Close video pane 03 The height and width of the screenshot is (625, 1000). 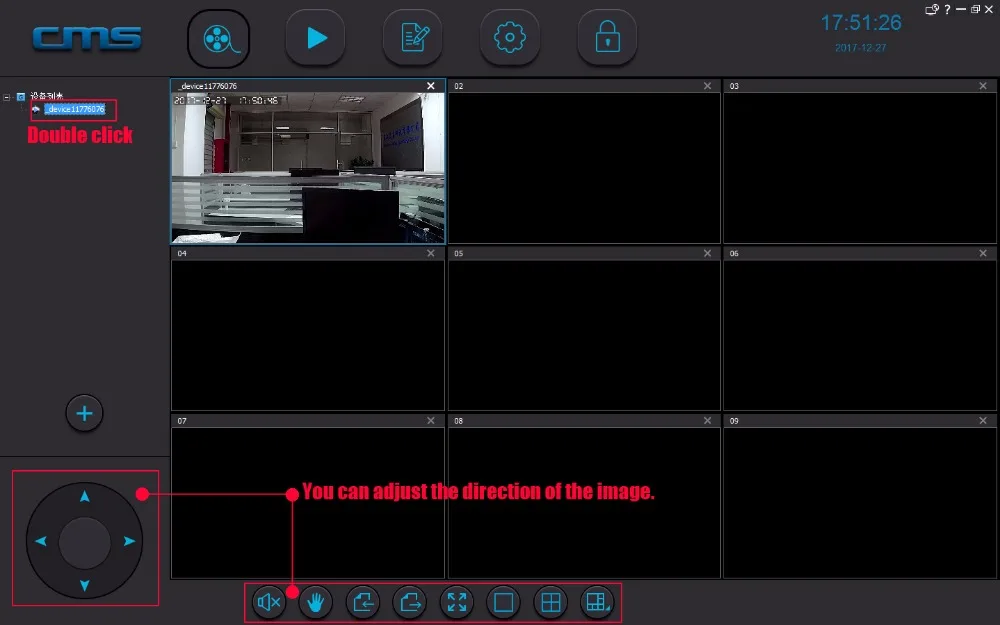[x=983, y=86]
